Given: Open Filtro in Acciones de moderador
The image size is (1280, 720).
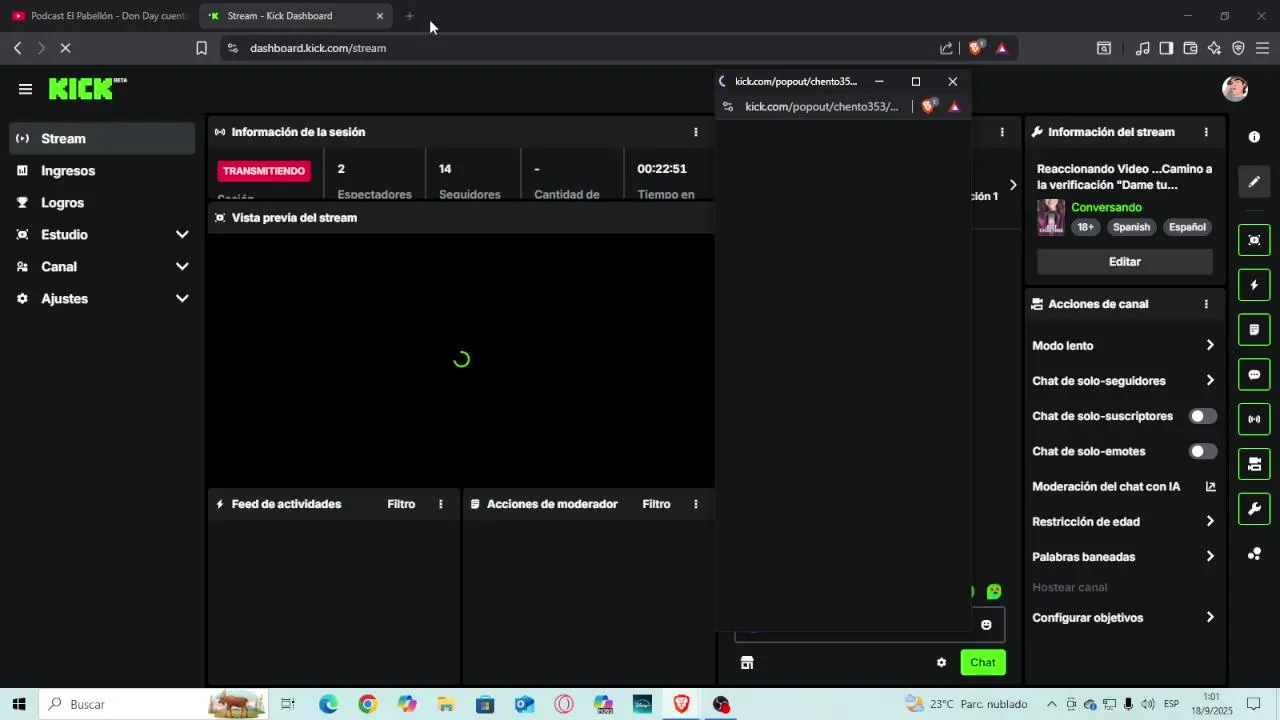Looking at the screenshot, I should click(656, 504).
